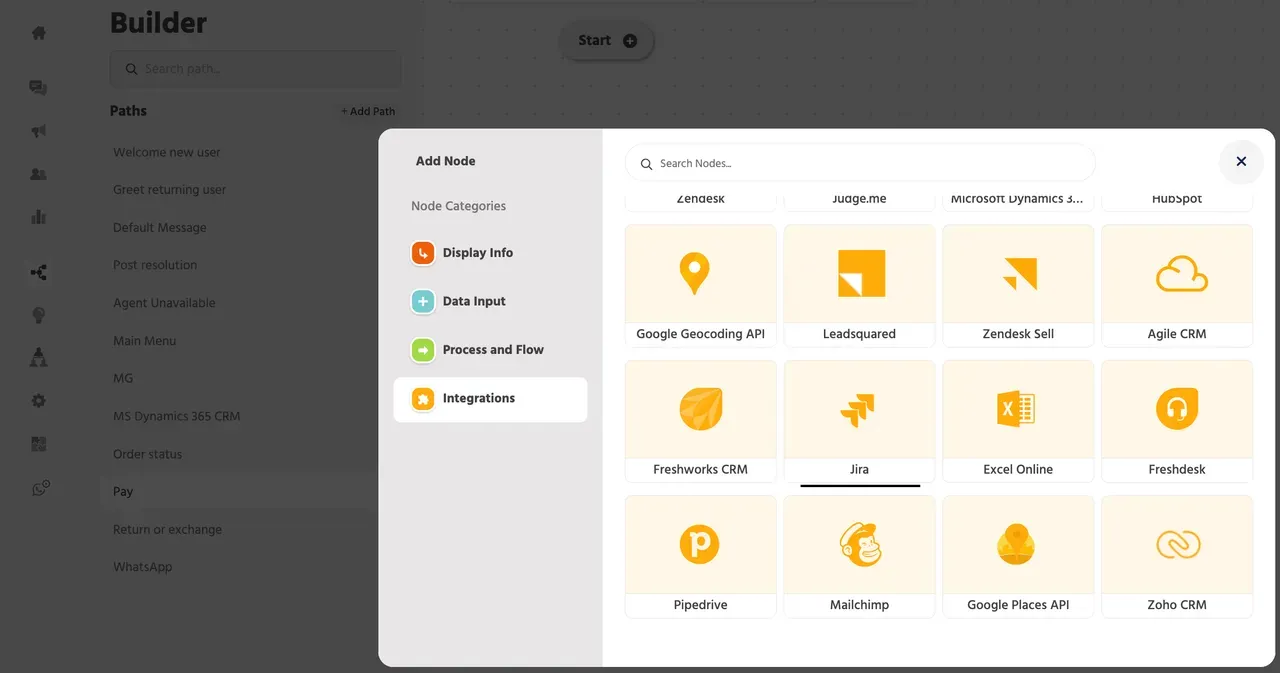
Task: Click the home icon in sidebar
Action: coord(38,33)
